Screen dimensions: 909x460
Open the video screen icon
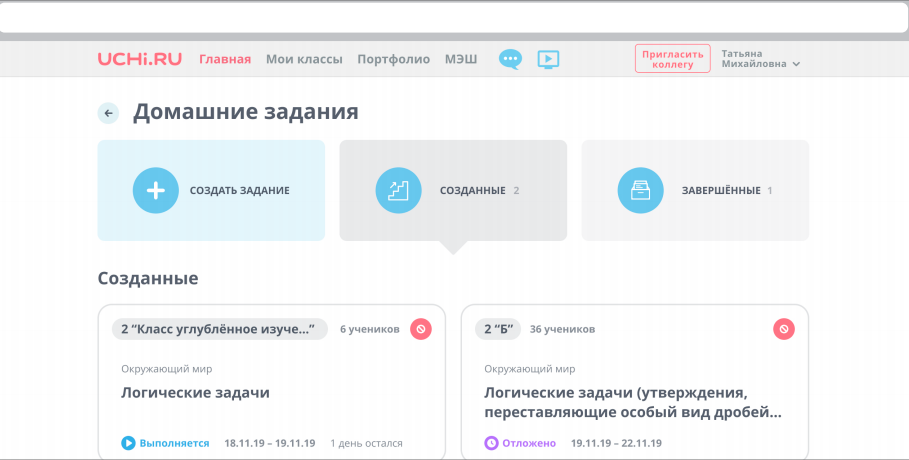[547, 59]
